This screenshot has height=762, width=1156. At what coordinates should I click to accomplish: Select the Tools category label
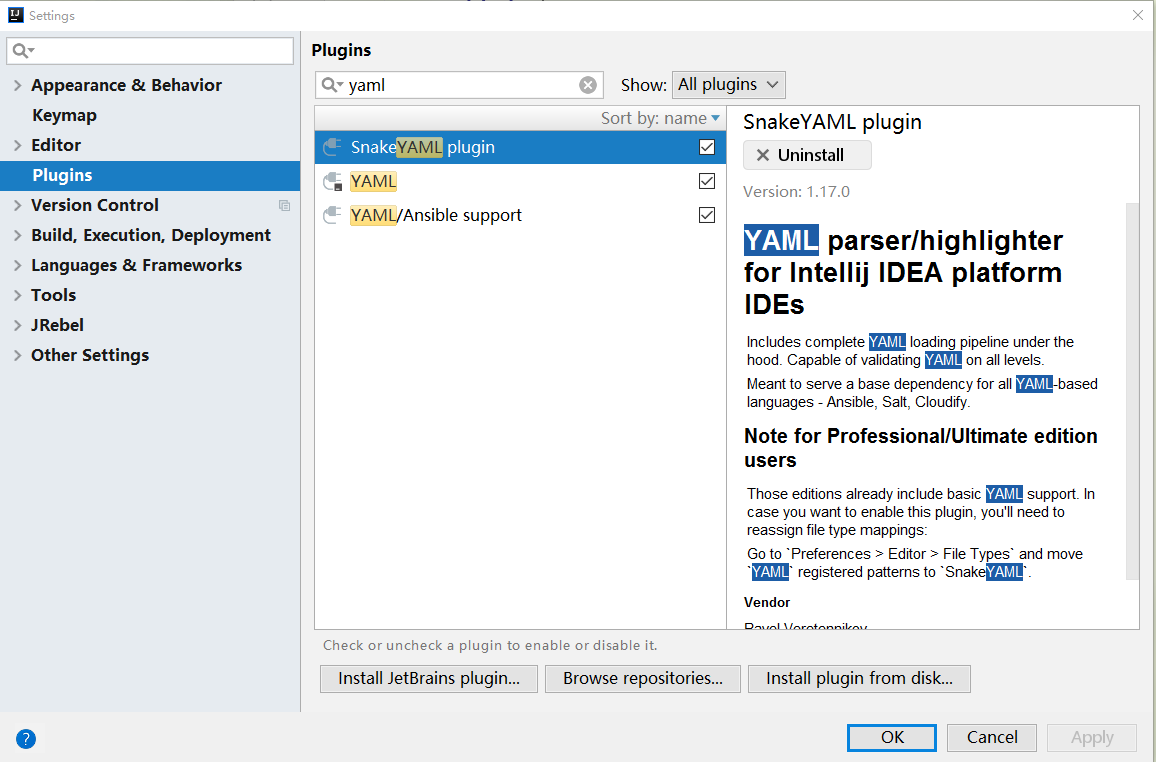[x=53, y=296]
